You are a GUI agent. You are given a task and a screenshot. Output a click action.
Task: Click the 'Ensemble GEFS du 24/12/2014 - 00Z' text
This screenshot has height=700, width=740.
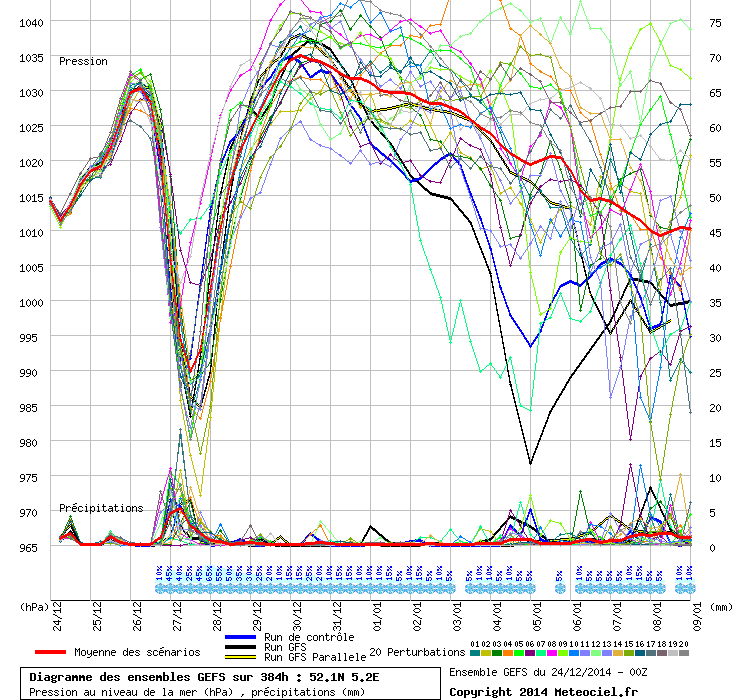548,672
